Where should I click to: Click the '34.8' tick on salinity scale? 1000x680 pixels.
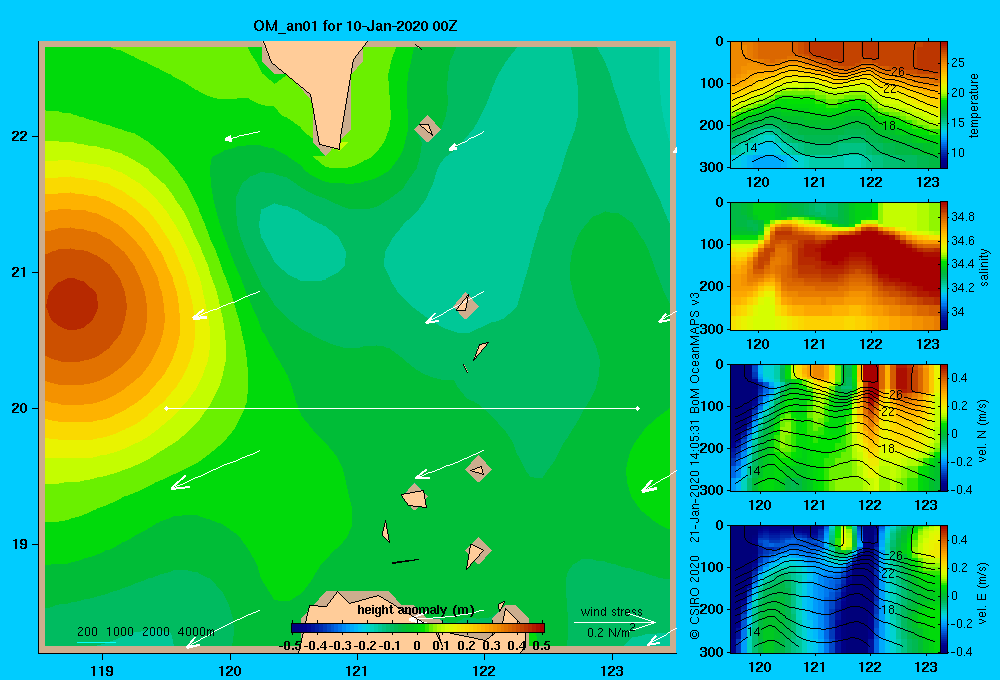coord(962,217)
